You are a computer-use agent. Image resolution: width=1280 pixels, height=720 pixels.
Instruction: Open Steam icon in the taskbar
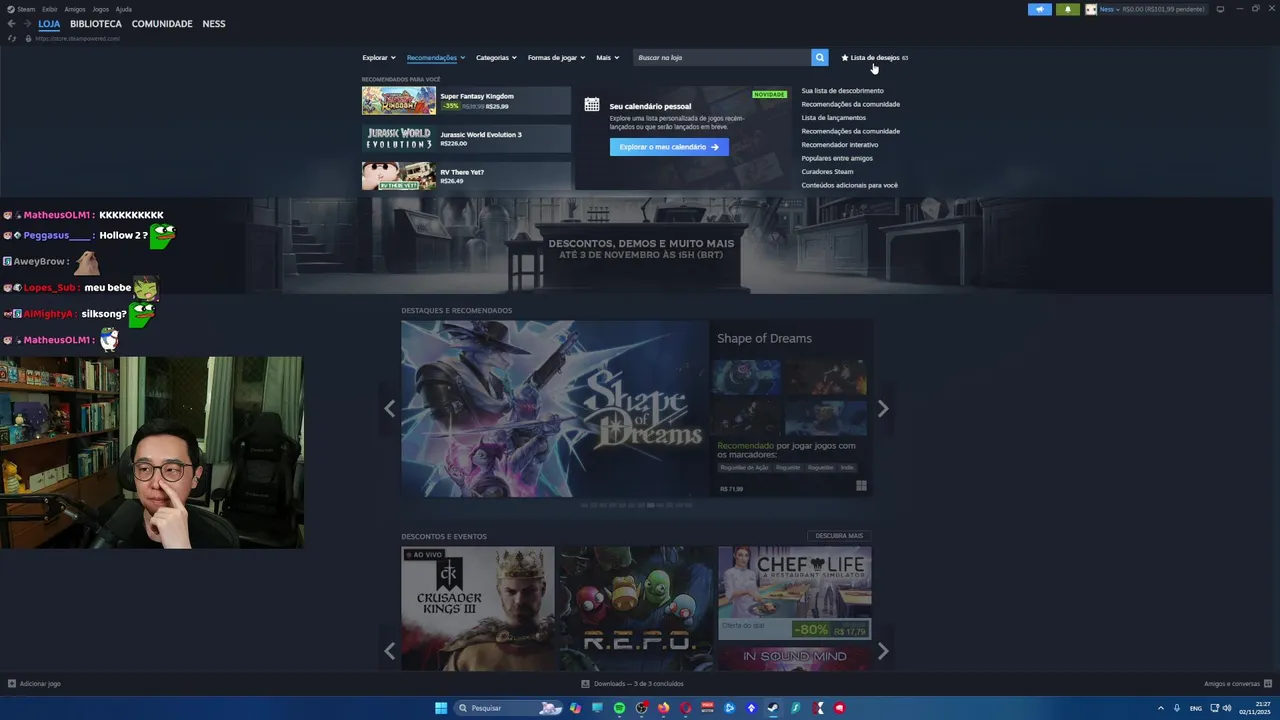point(773,708)
